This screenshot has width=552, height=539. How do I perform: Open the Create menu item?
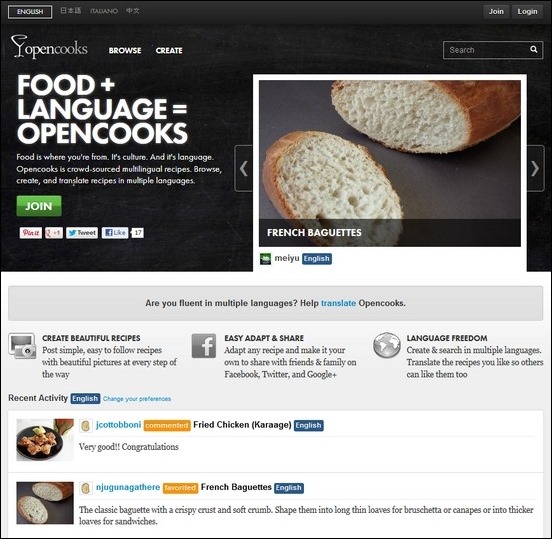tap(169, 51)
